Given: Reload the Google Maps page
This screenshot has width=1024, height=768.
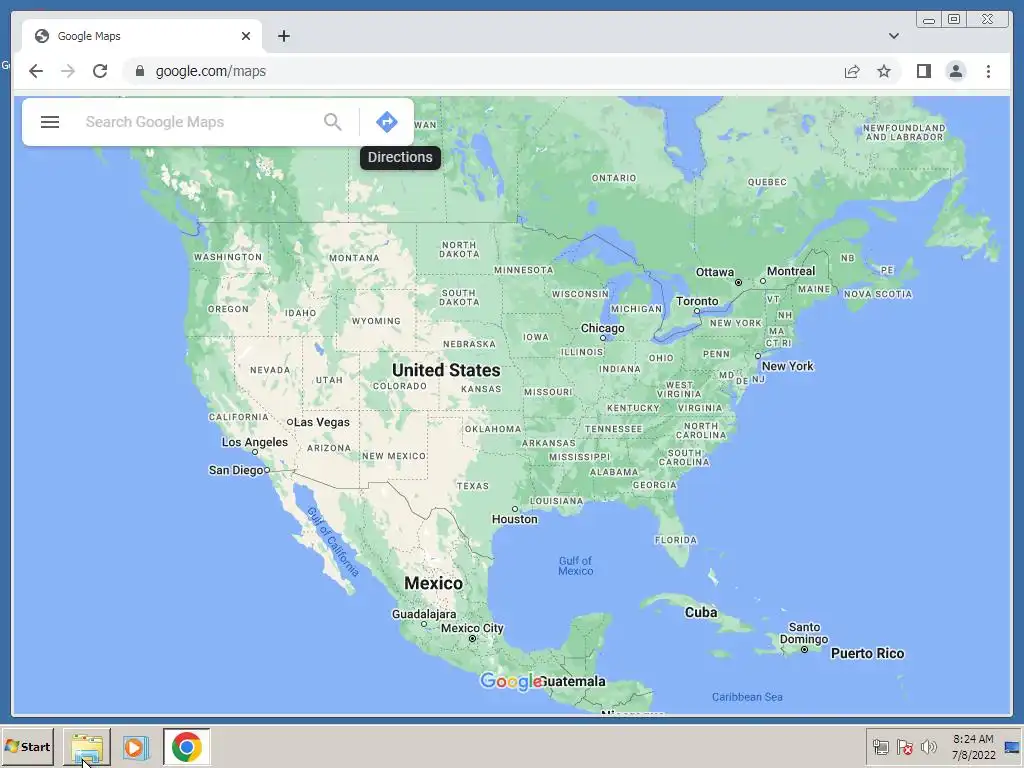Looking at the screenshot, I should pos(100,71).
